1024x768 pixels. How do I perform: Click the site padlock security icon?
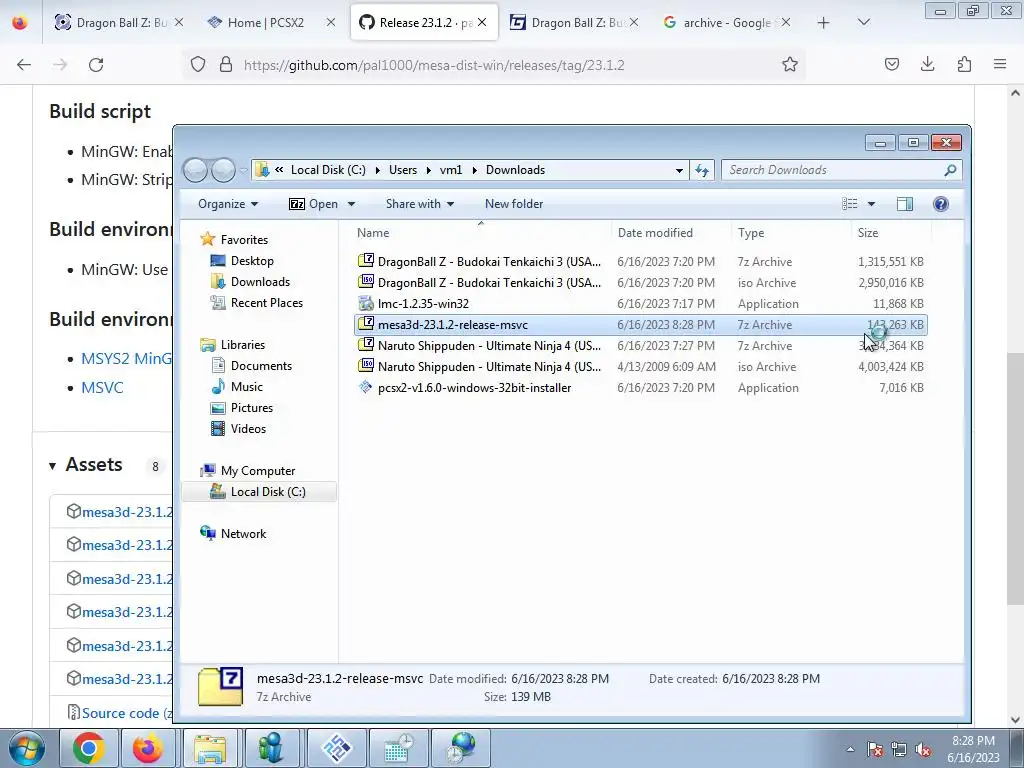pos(225,64)
